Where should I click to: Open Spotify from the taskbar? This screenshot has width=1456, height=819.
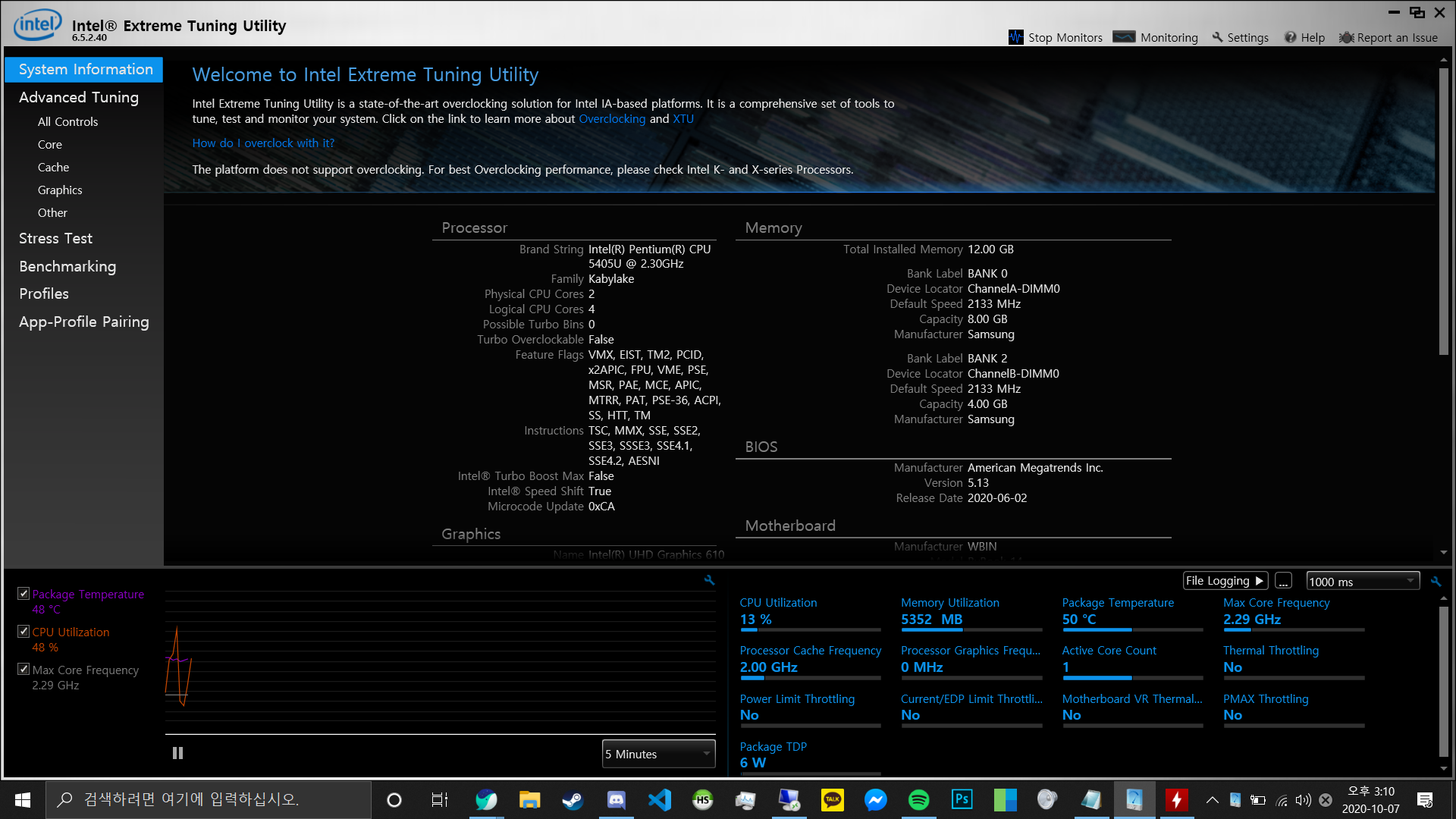[x=919, y=800]
